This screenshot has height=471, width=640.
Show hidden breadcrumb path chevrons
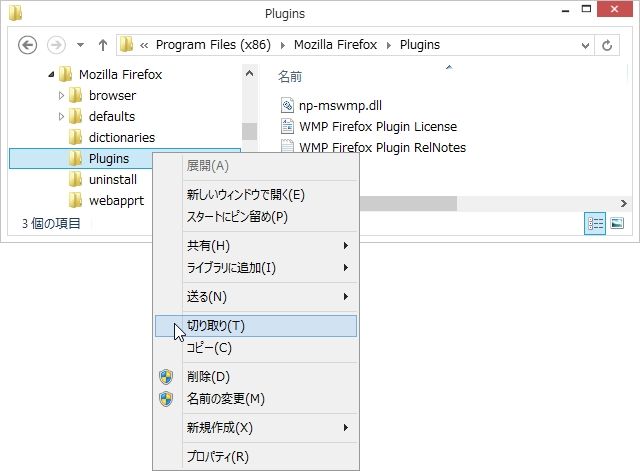(144, 45)
